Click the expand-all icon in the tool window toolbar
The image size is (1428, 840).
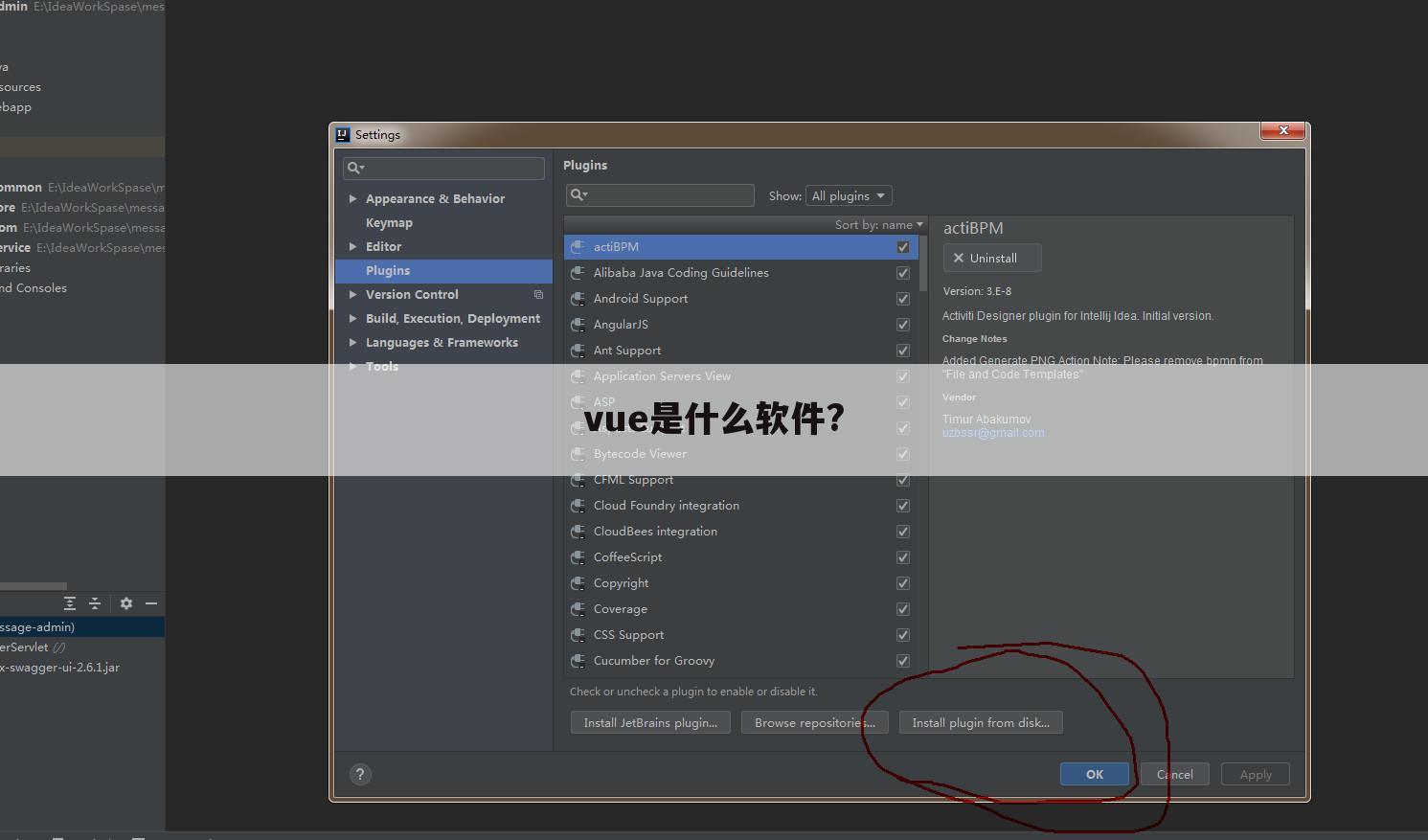[68, 603]
